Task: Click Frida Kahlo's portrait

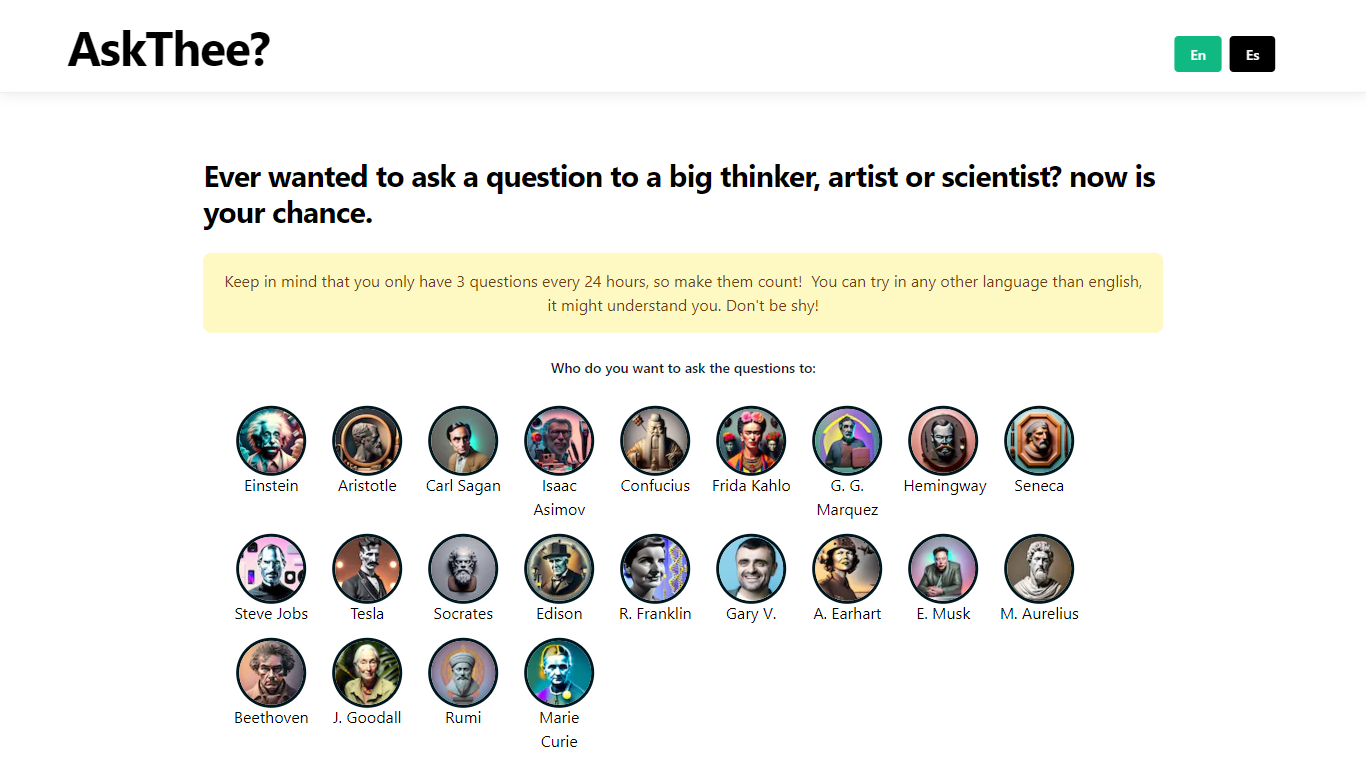Action: pos(751,441)
